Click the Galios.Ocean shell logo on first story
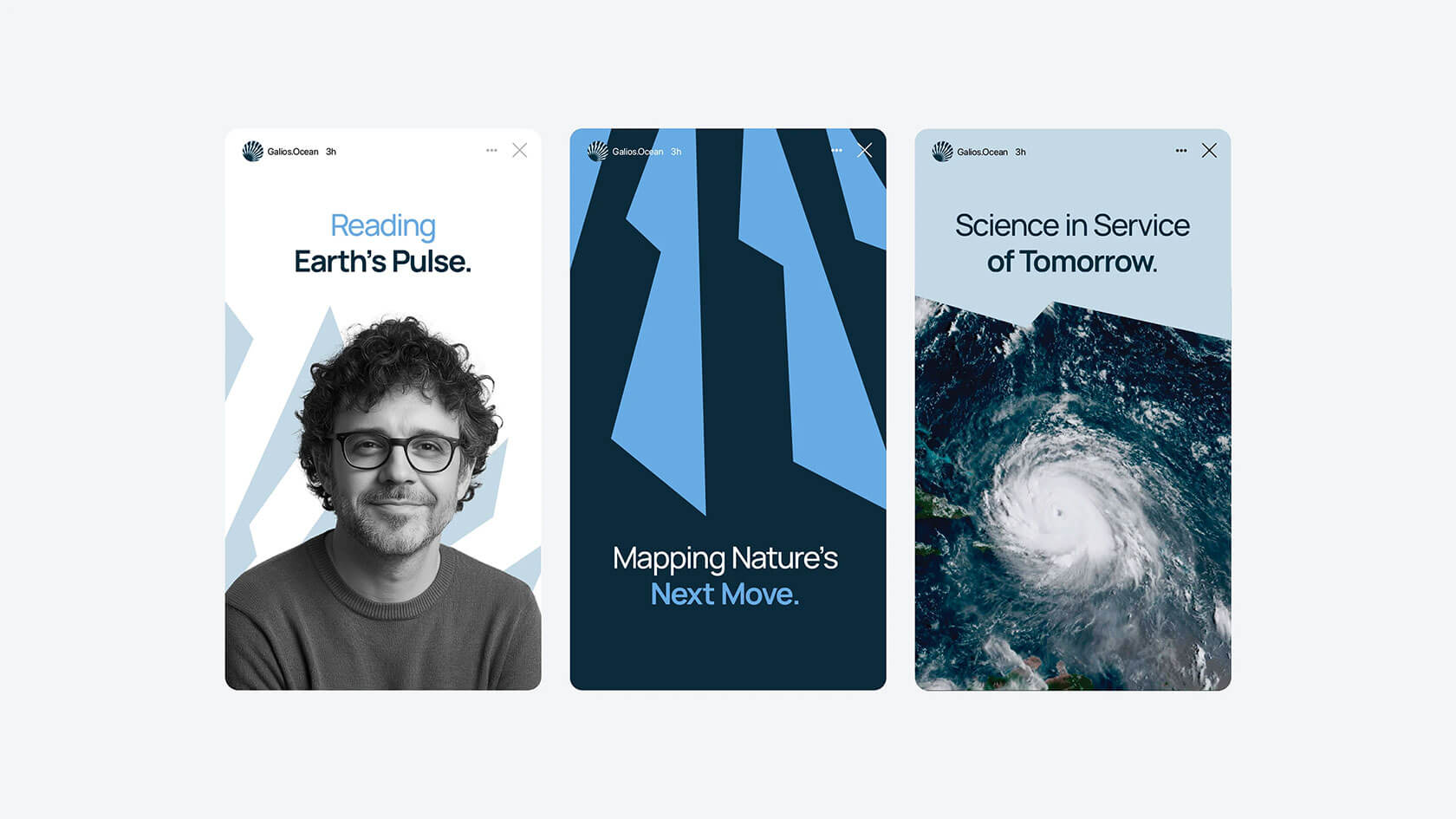The height and width of the screenshot is (819, 1456). (252, 151)
